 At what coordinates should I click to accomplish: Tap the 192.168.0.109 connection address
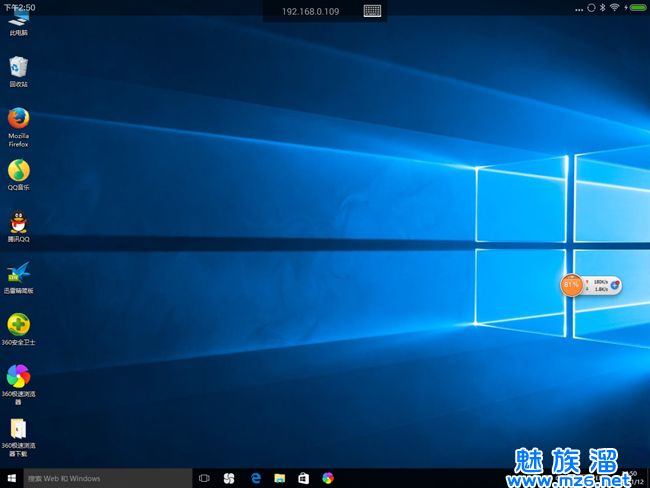coord(310,12)
